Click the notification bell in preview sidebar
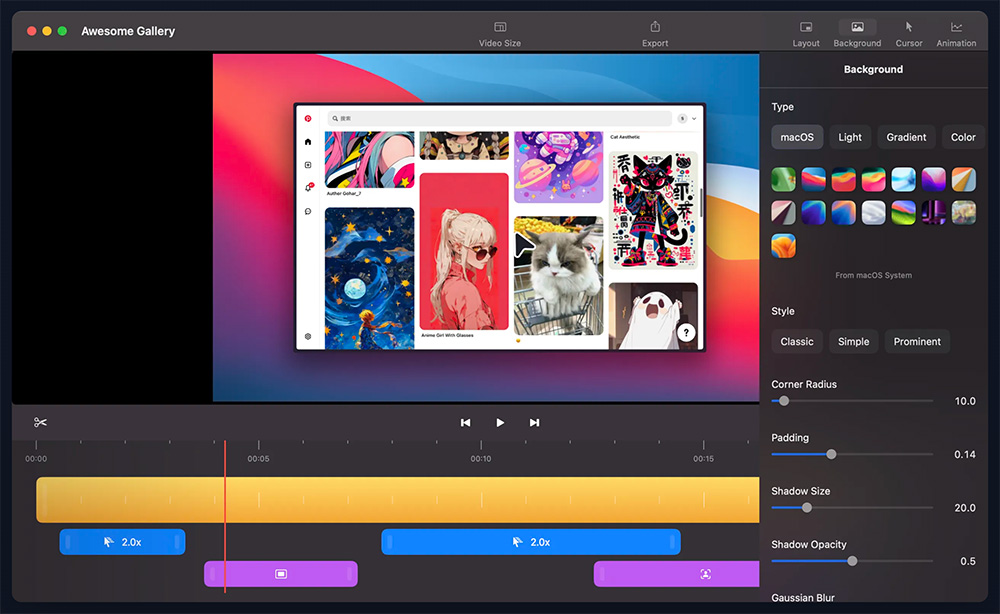The image size is (1000, 614). tap(309, 187)
